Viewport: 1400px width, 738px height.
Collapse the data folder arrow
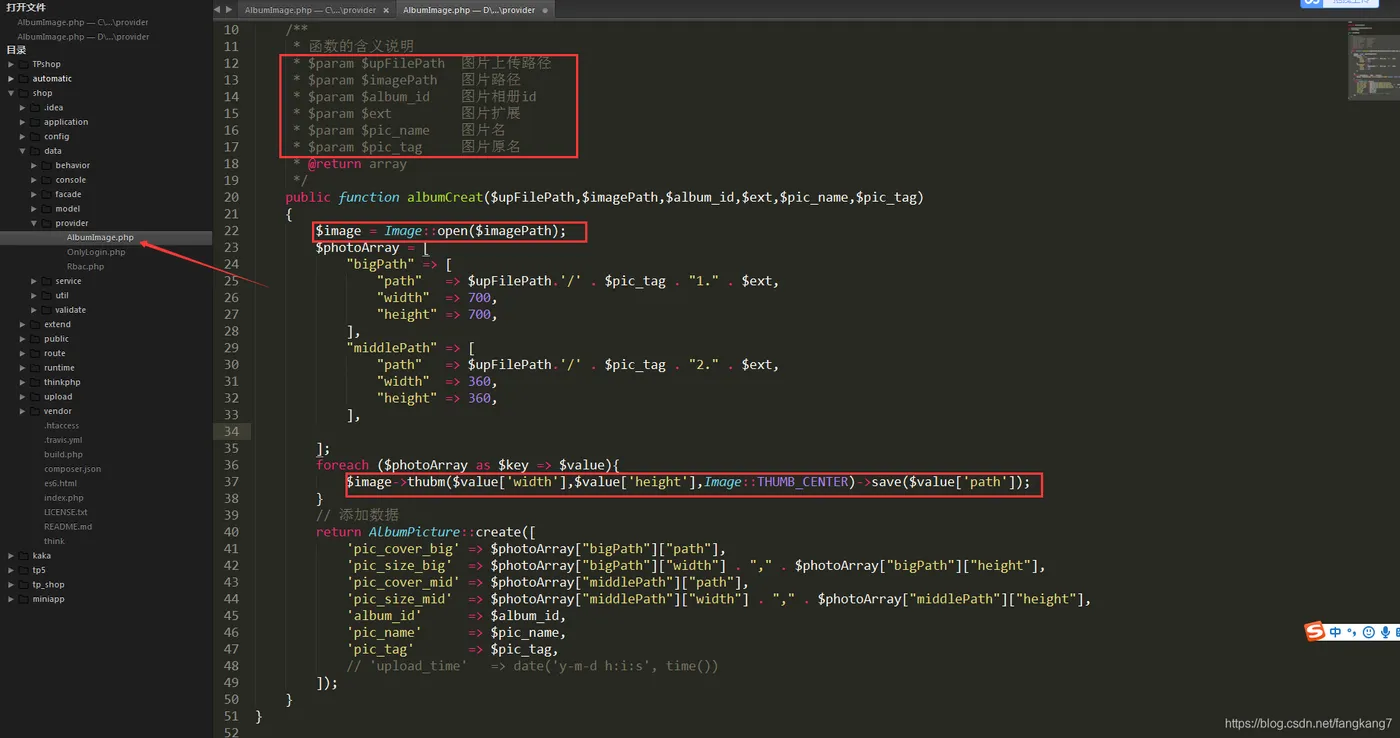[23, 151]
